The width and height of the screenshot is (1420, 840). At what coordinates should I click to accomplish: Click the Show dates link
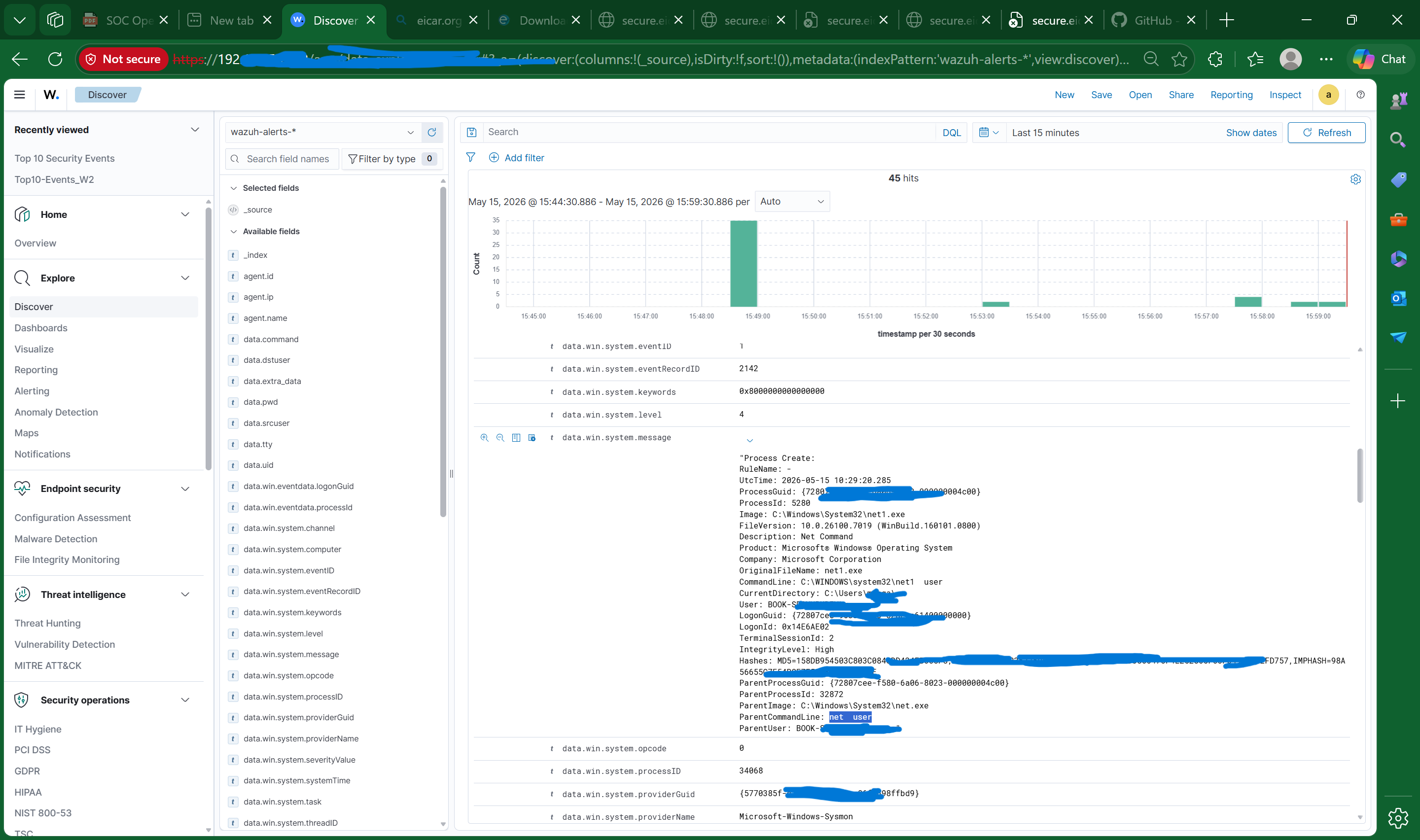[x=1251, y=133]
